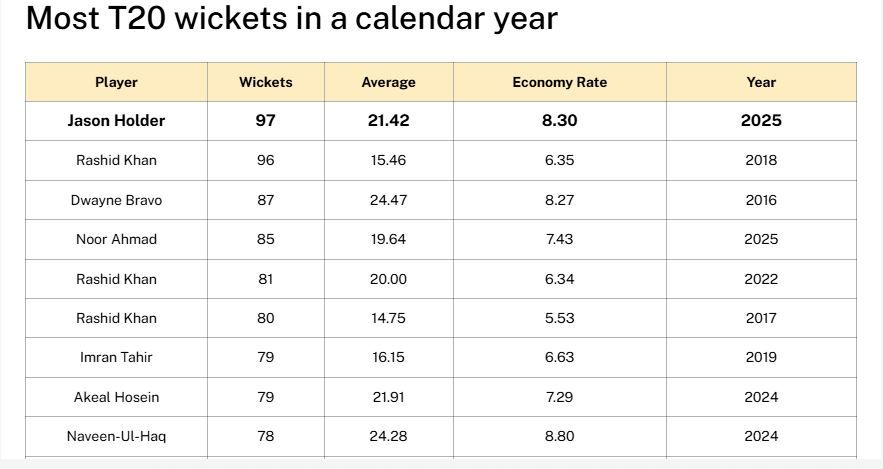
Task: Click the Wickets column header
Action: click(x=266, y=82)
